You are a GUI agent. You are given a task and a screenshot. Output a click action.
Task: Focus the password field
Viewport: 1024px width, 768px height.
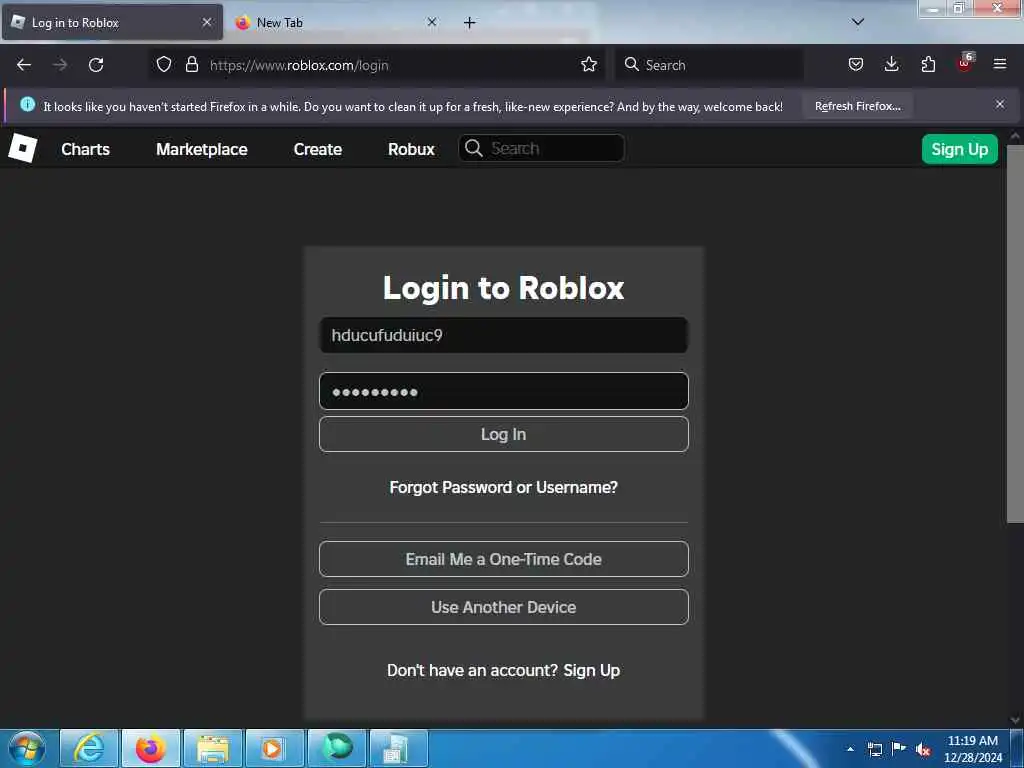click(x=504, y=391)
